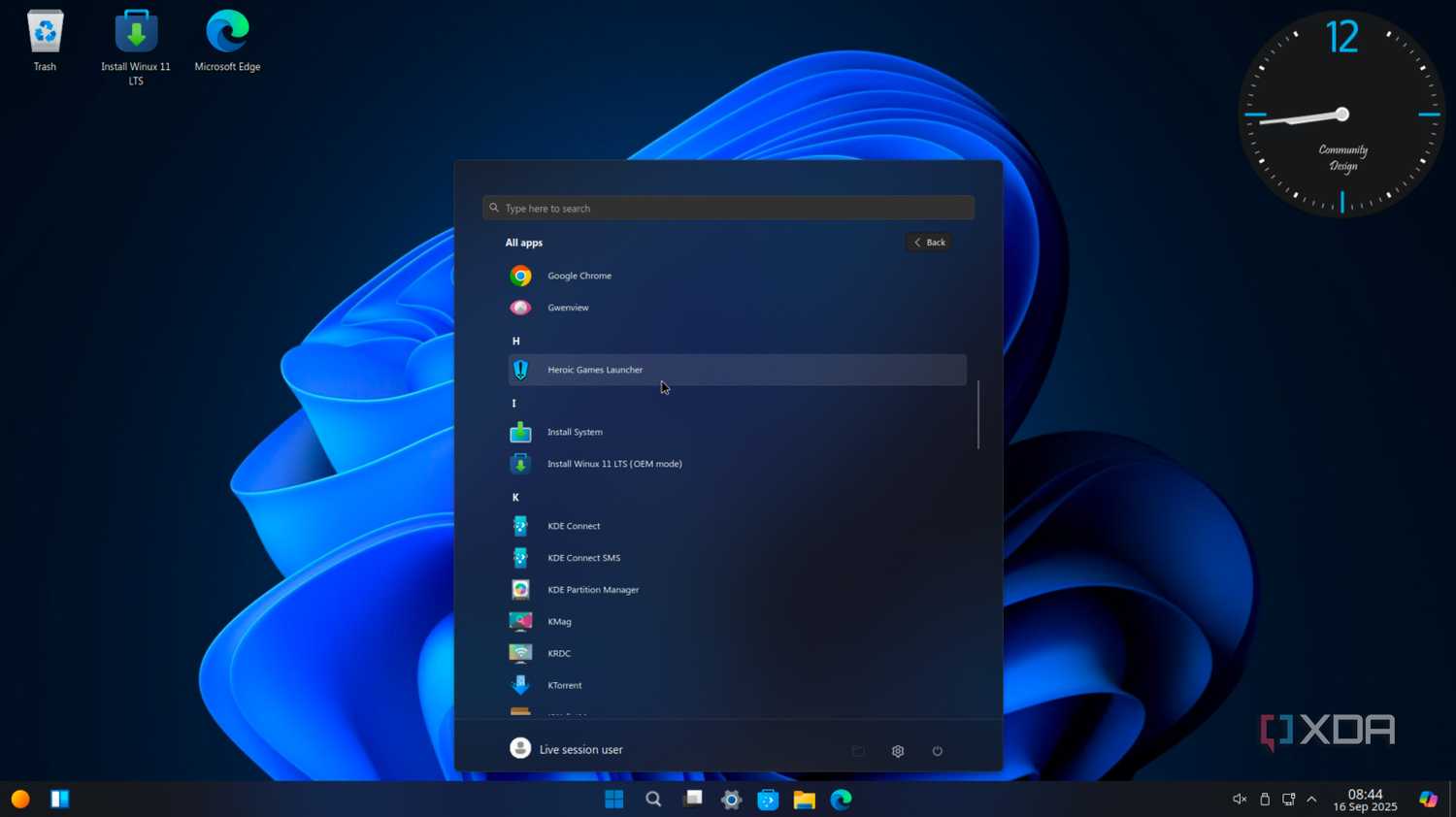This screenshot has width=1456, height=817.
Task: Open settings gear in start menu footer
Action: click(x=898, y=751)
